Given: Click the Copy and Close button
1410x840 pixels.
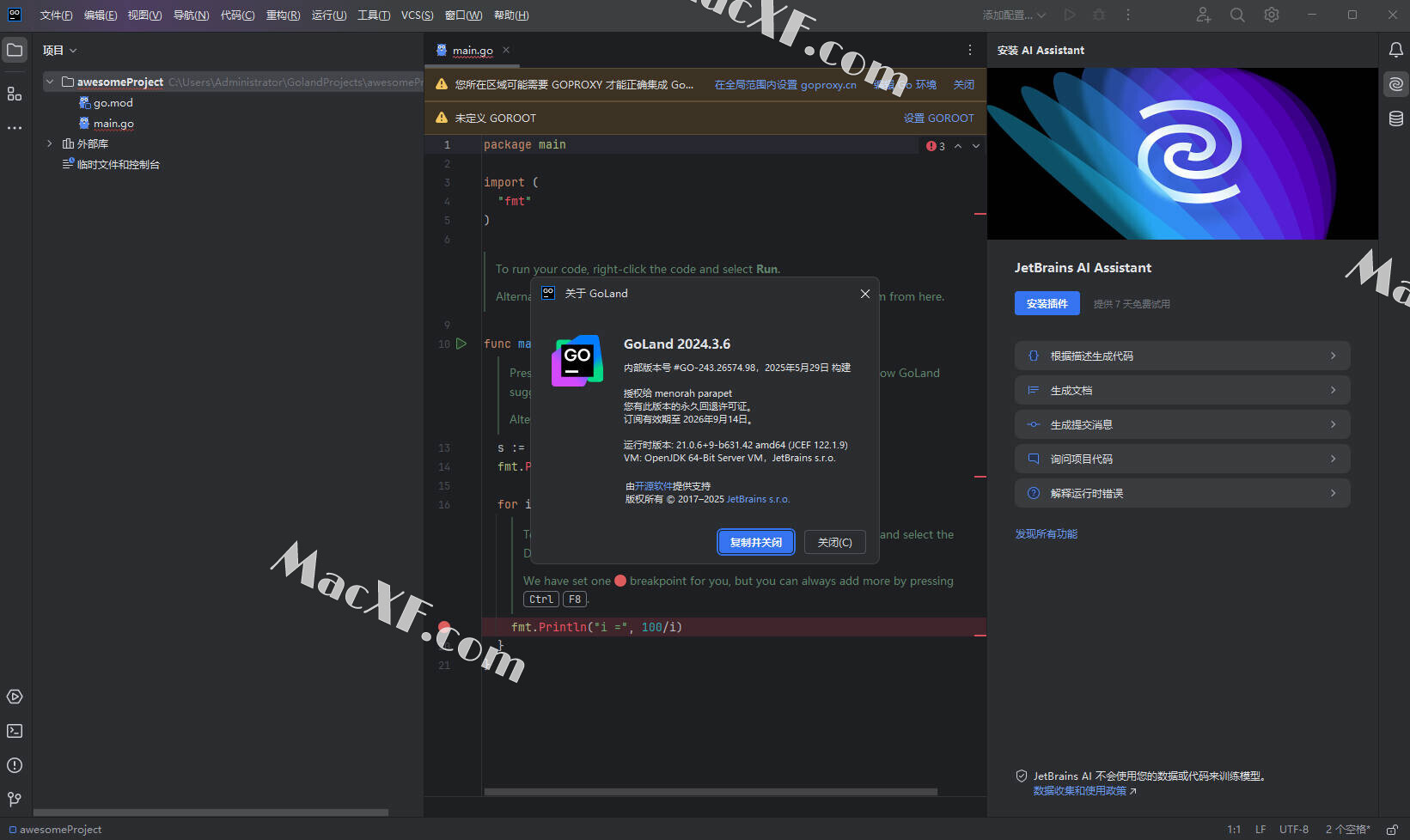Looking at the screenshot, I should pos(756,542).
